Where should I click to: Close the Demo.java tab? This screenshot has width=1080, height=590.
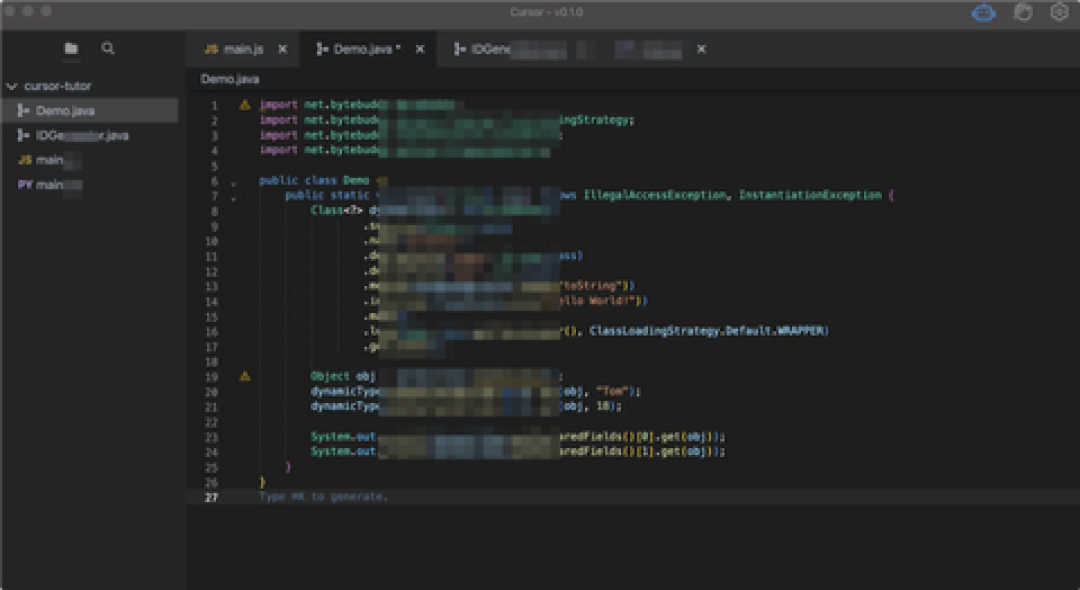(x=419, y=50)
